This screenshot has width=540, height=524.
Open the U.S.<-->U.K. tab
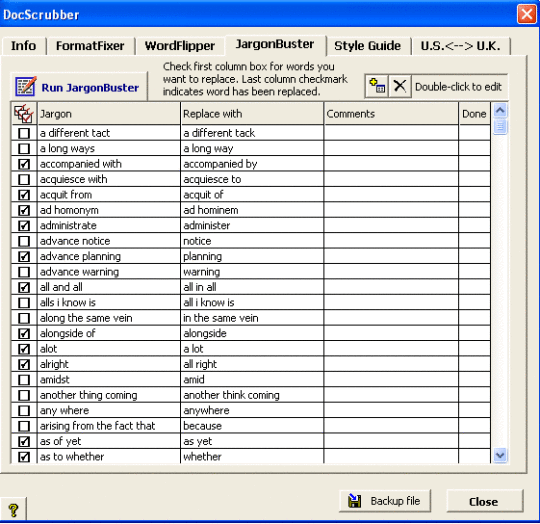coord(460,46)
